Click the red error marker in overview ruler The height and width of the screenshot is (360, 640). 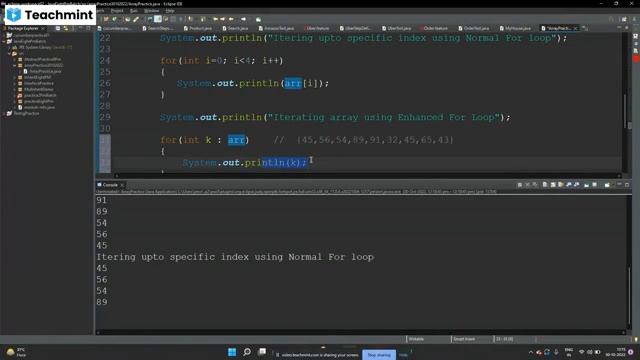click(636, 59)
